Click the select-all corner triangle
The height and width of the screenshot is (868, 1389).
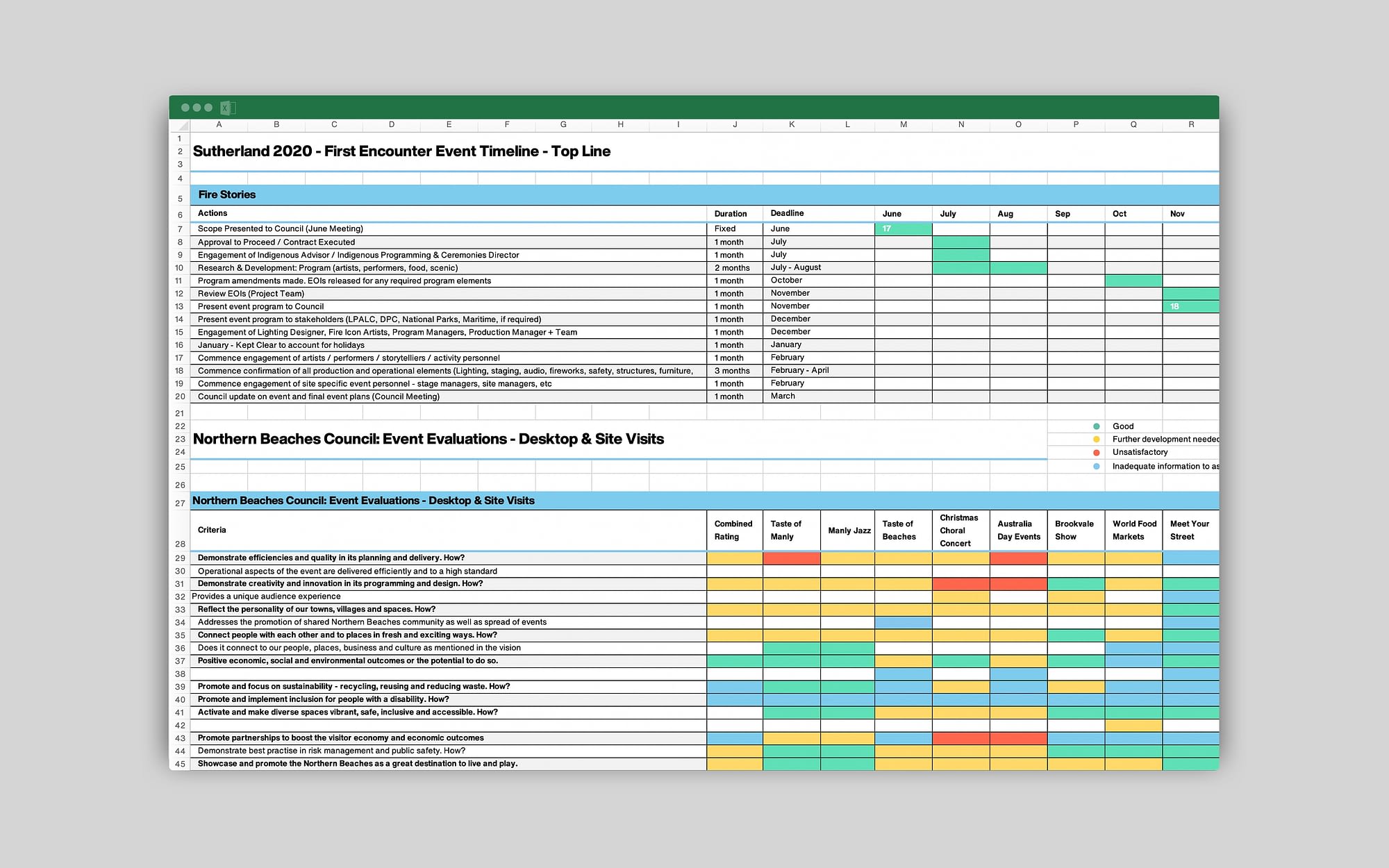(183, 126)
